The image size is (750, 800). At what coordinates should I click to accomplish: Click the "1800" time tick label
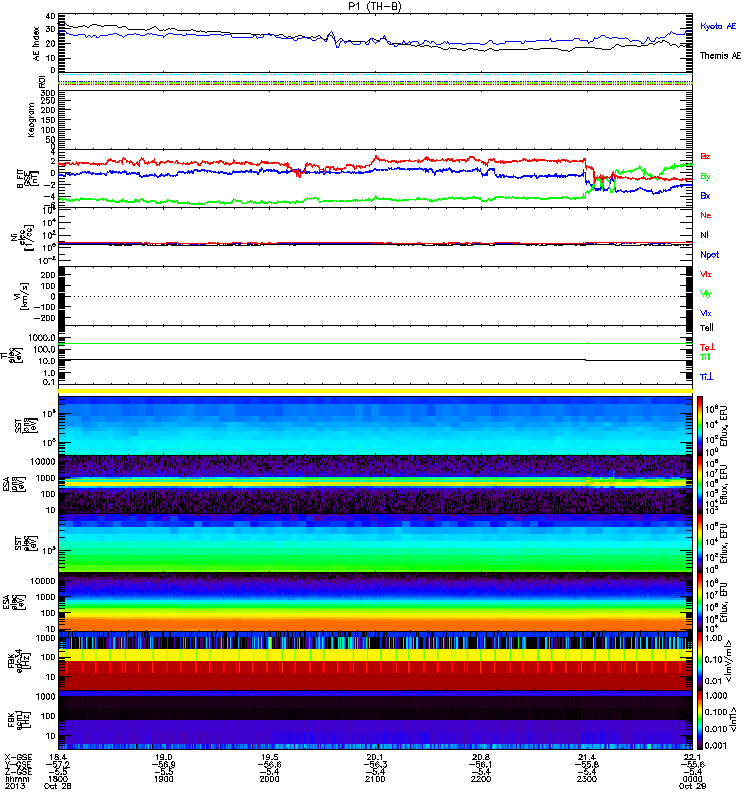point(58,779)
